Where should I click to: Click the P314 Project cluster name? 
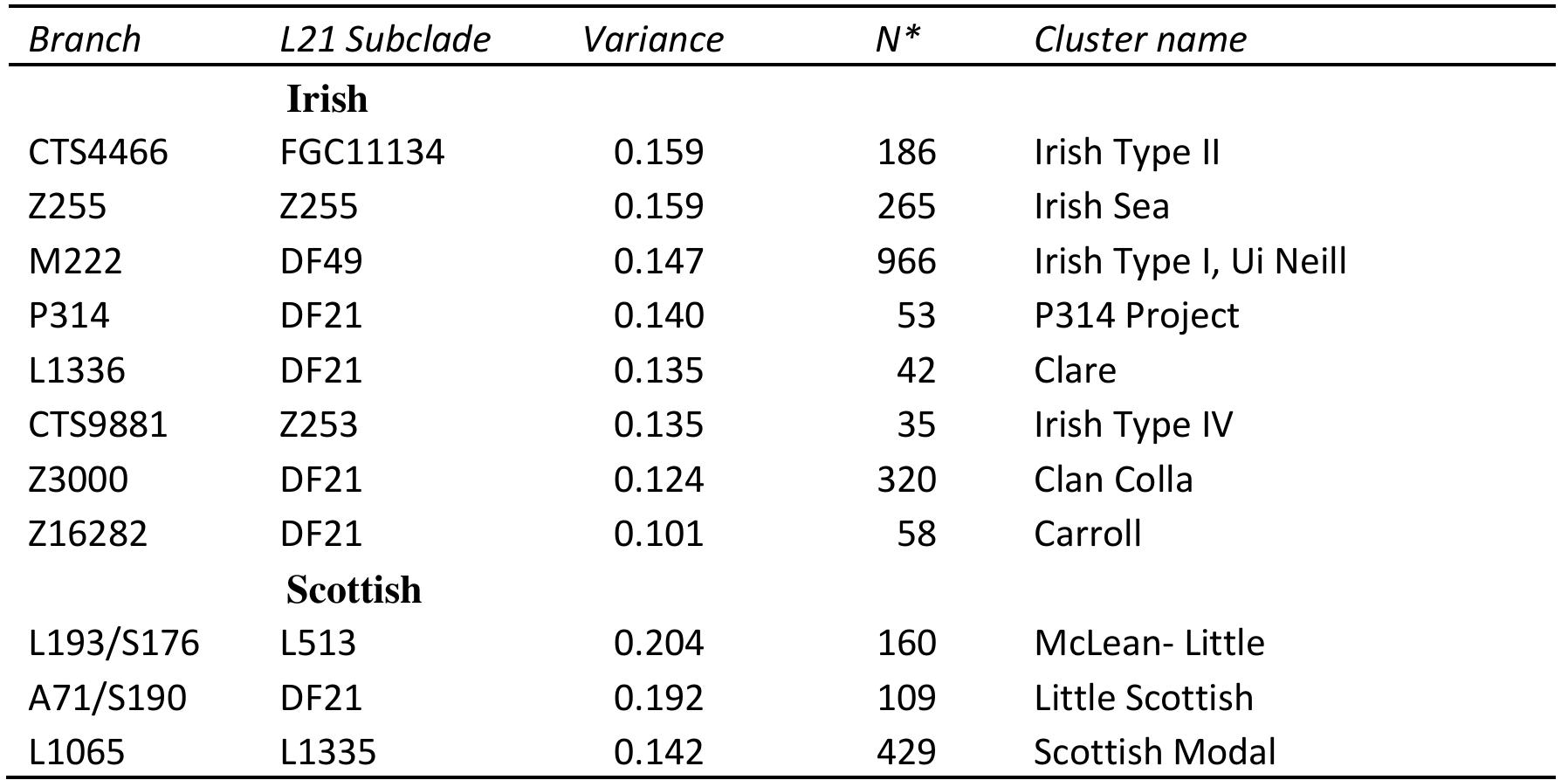(x=1137, y=315)
